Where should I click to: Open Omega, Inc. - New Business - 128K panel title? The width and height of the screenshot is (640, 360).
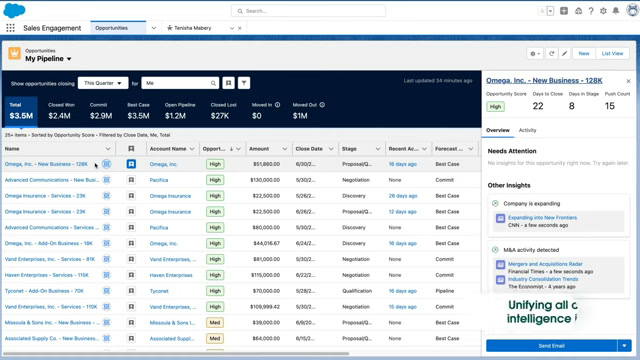(544, 81)
